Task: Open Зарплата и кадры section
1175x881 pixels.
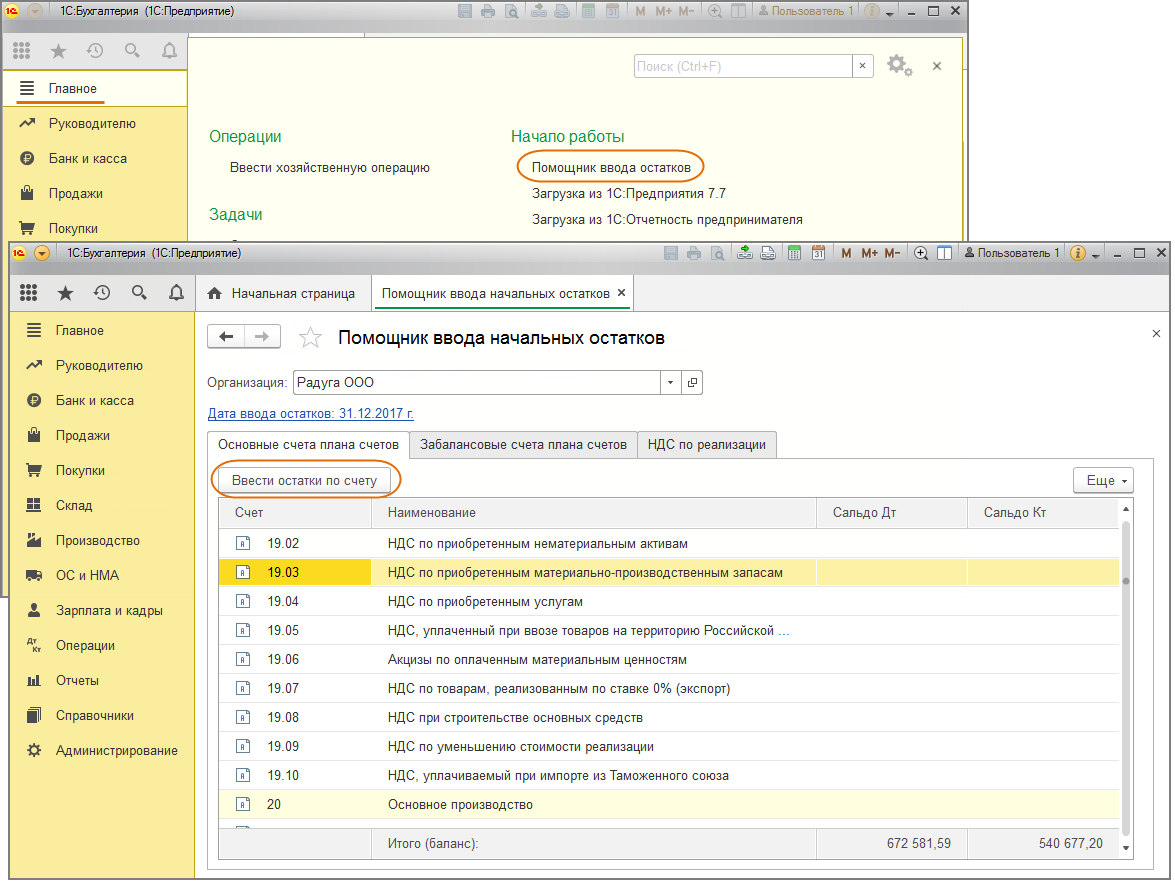Action: click(109, 611)
